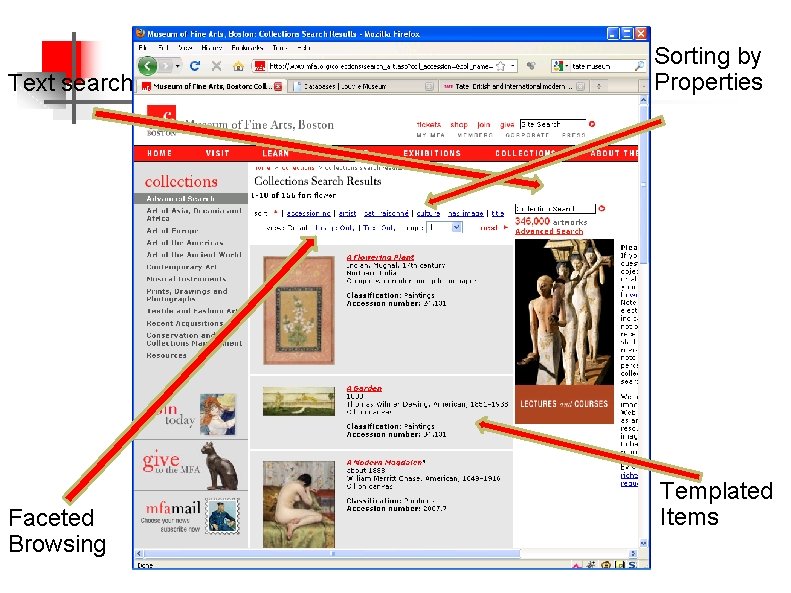791x593 pixels.
Task: Open Musical Instruments in sidebar
Action: [x=186, y=279]
